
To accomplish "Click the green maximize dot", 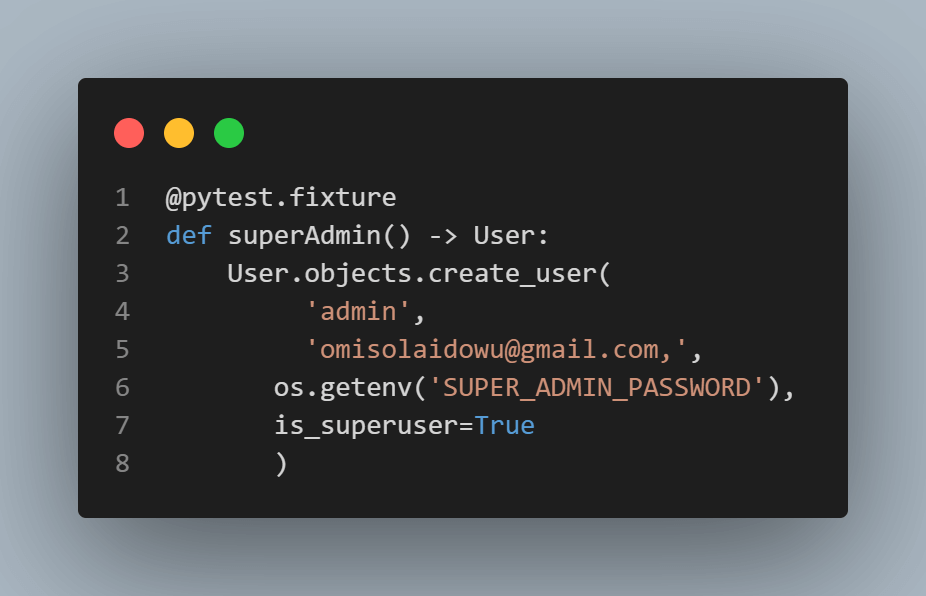I will [x=229, y=133].
